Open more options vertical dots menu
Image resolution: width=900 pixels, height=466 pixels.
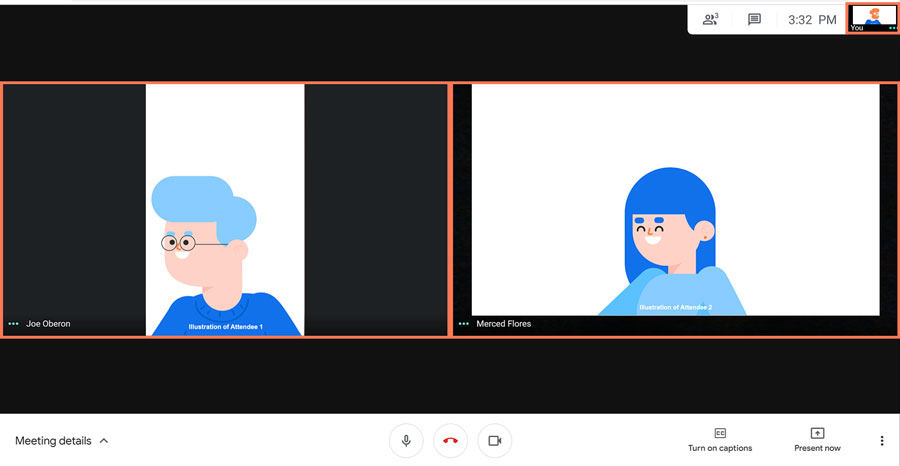pyautogui.click(x=881, y=441)
